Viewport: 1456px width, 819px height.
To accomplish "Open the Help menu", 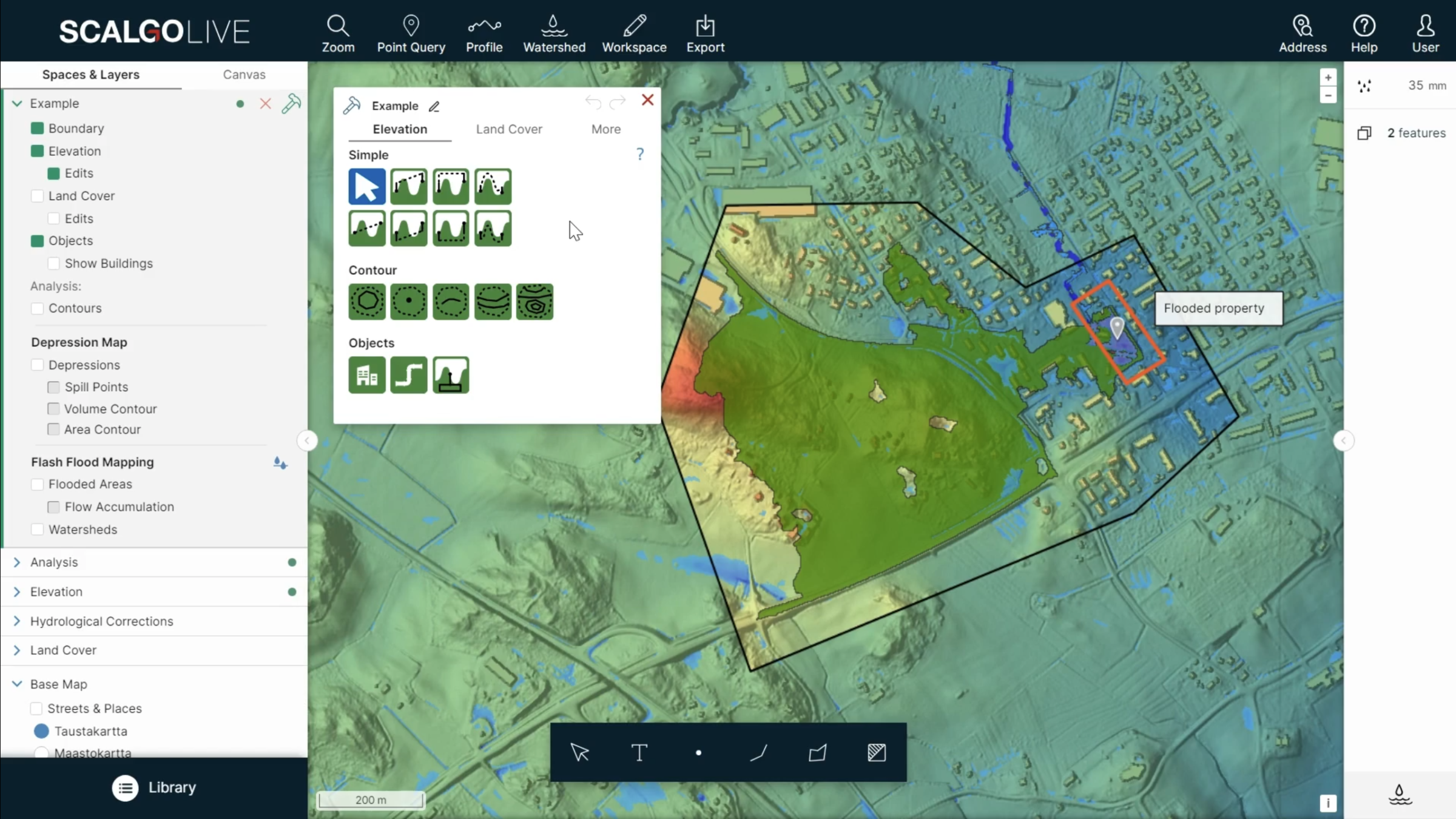I will 1364,34.
